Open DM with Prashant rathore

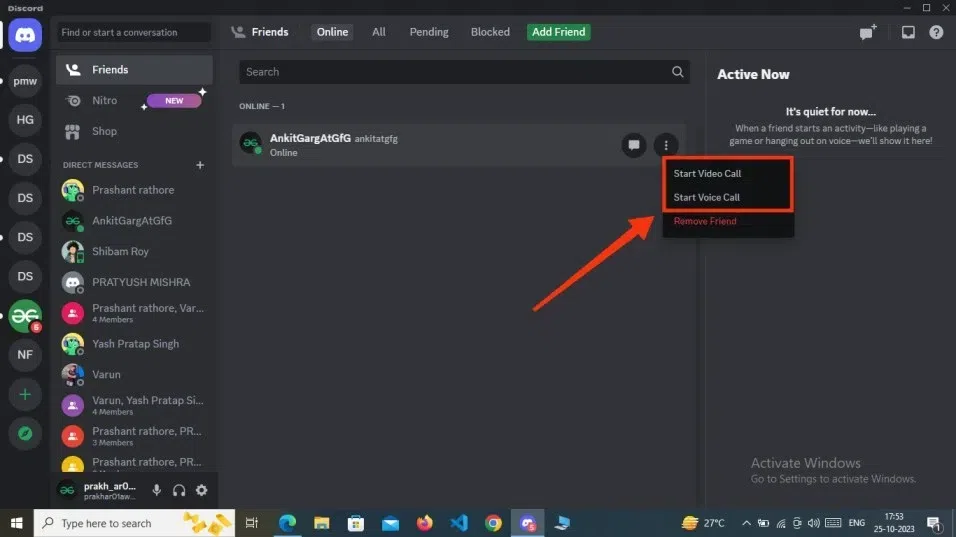point(134,190)
